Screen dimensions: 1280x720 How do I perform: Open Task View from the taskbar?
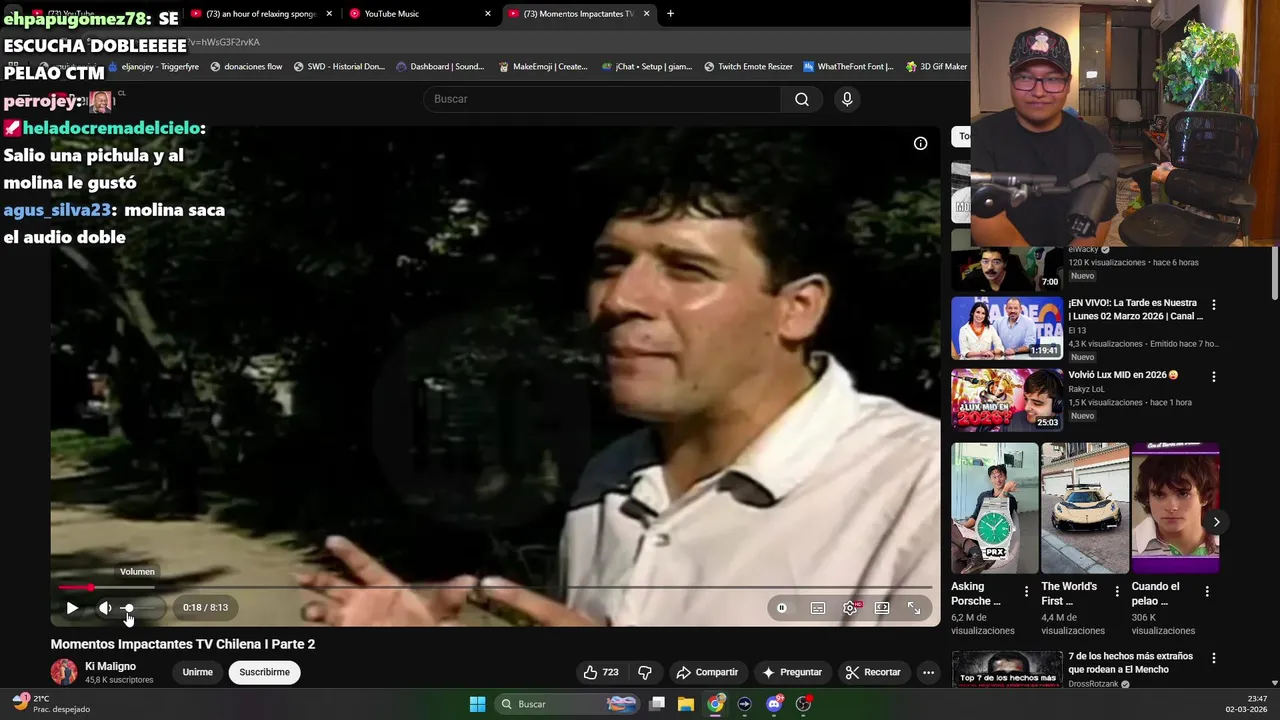coord(657,704)
